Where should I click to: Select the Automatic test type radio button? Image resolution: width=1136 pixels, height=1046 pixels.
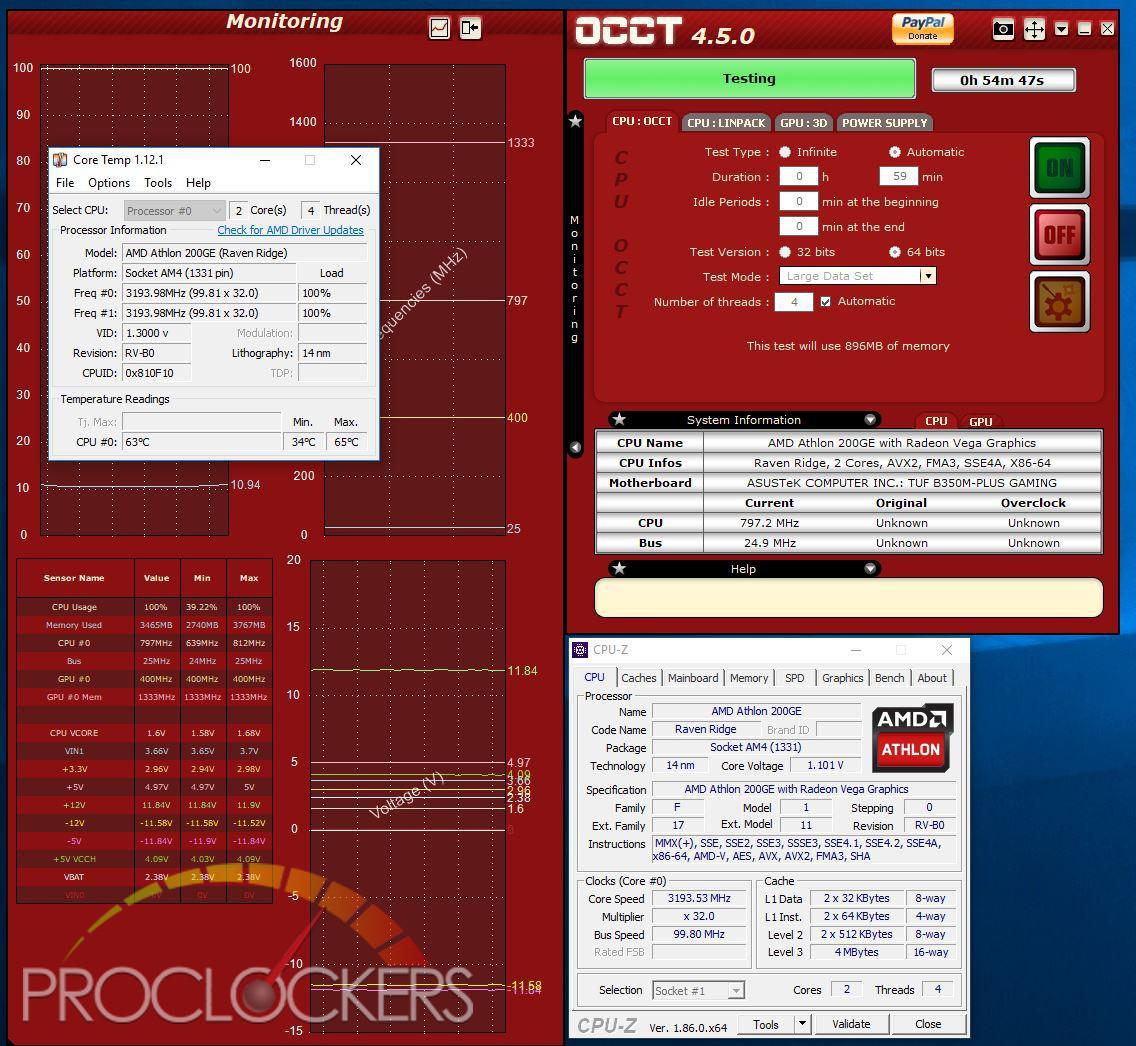click(895, 152)
